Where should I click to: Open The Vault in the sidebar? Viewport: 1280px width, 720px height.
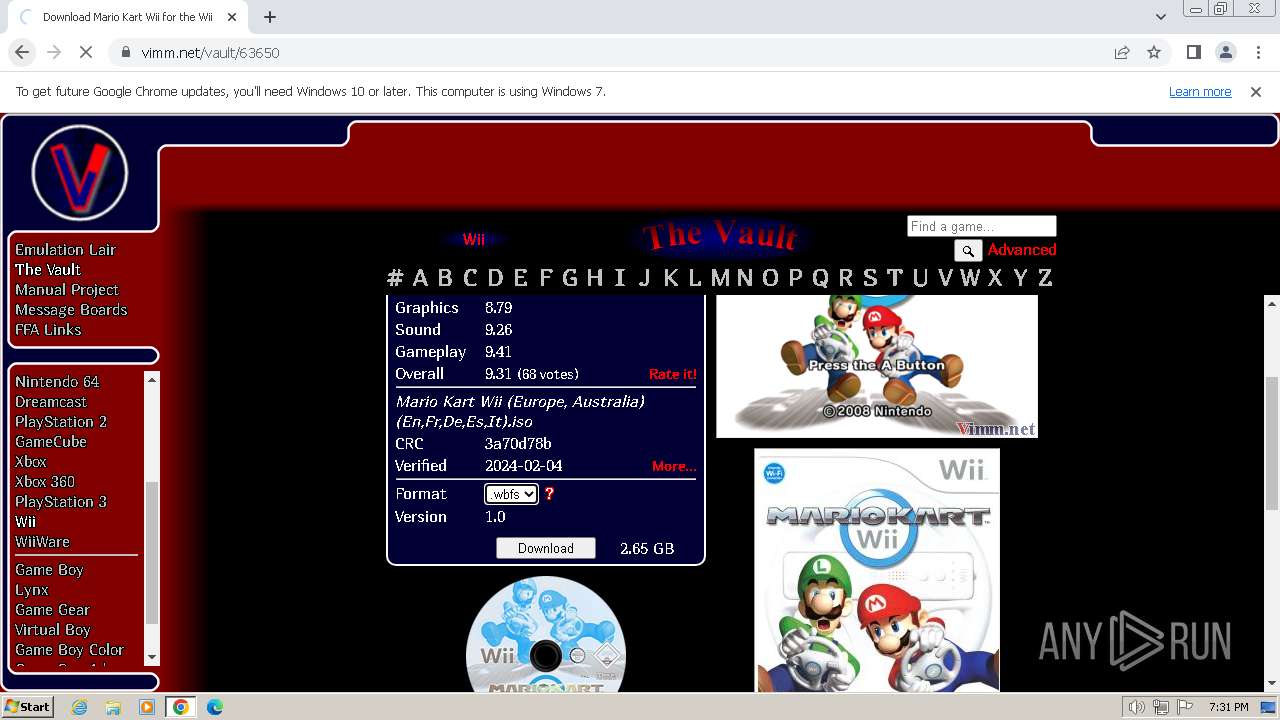tap(48, 270)
